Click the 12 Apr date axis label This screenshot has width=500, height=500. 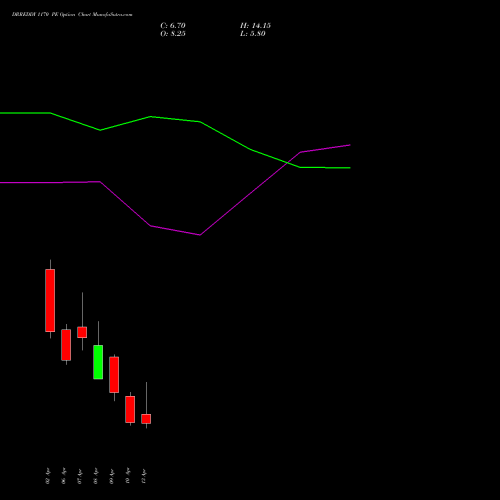[144, 476]
